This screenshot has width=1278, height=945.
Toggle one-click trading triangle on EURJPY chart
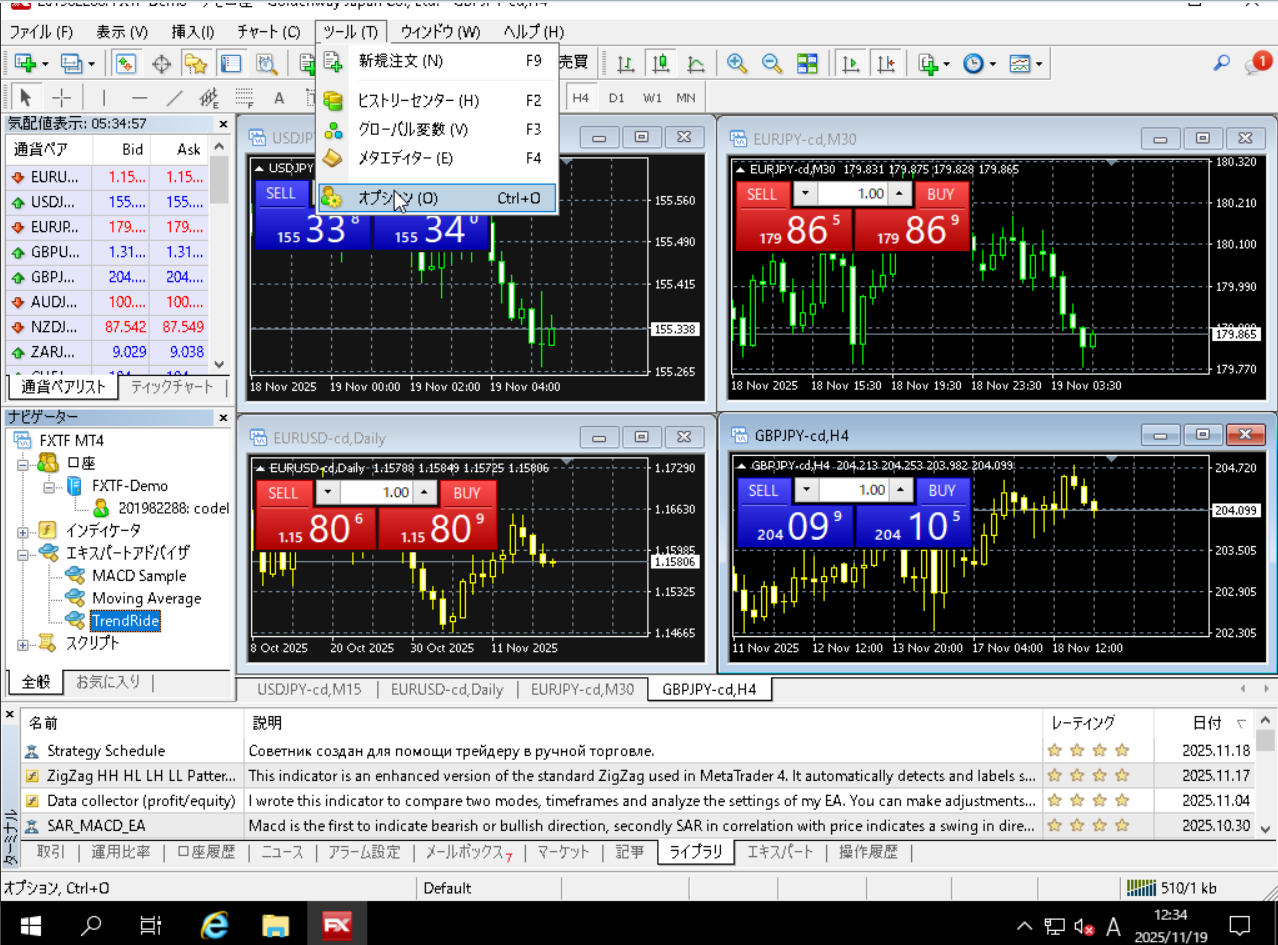pos(741,169)
